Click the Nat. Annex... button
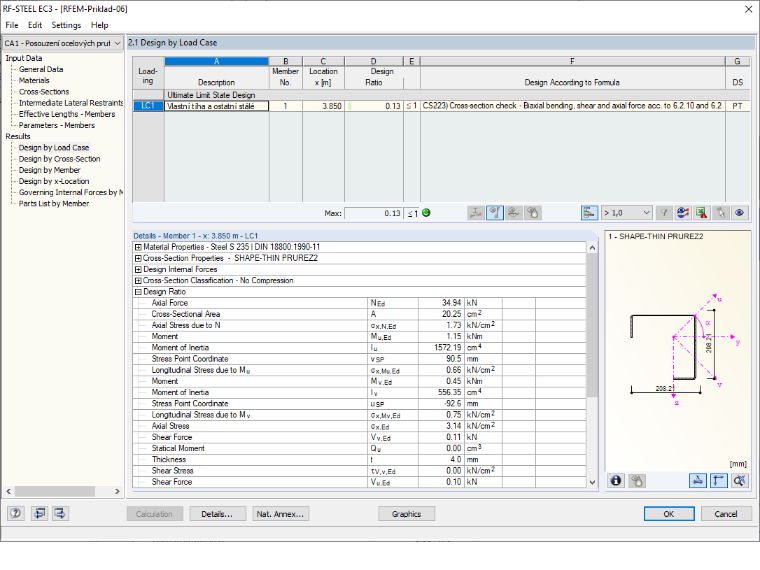The width and height of the screenshot is (760, 570). pos(280,514)
